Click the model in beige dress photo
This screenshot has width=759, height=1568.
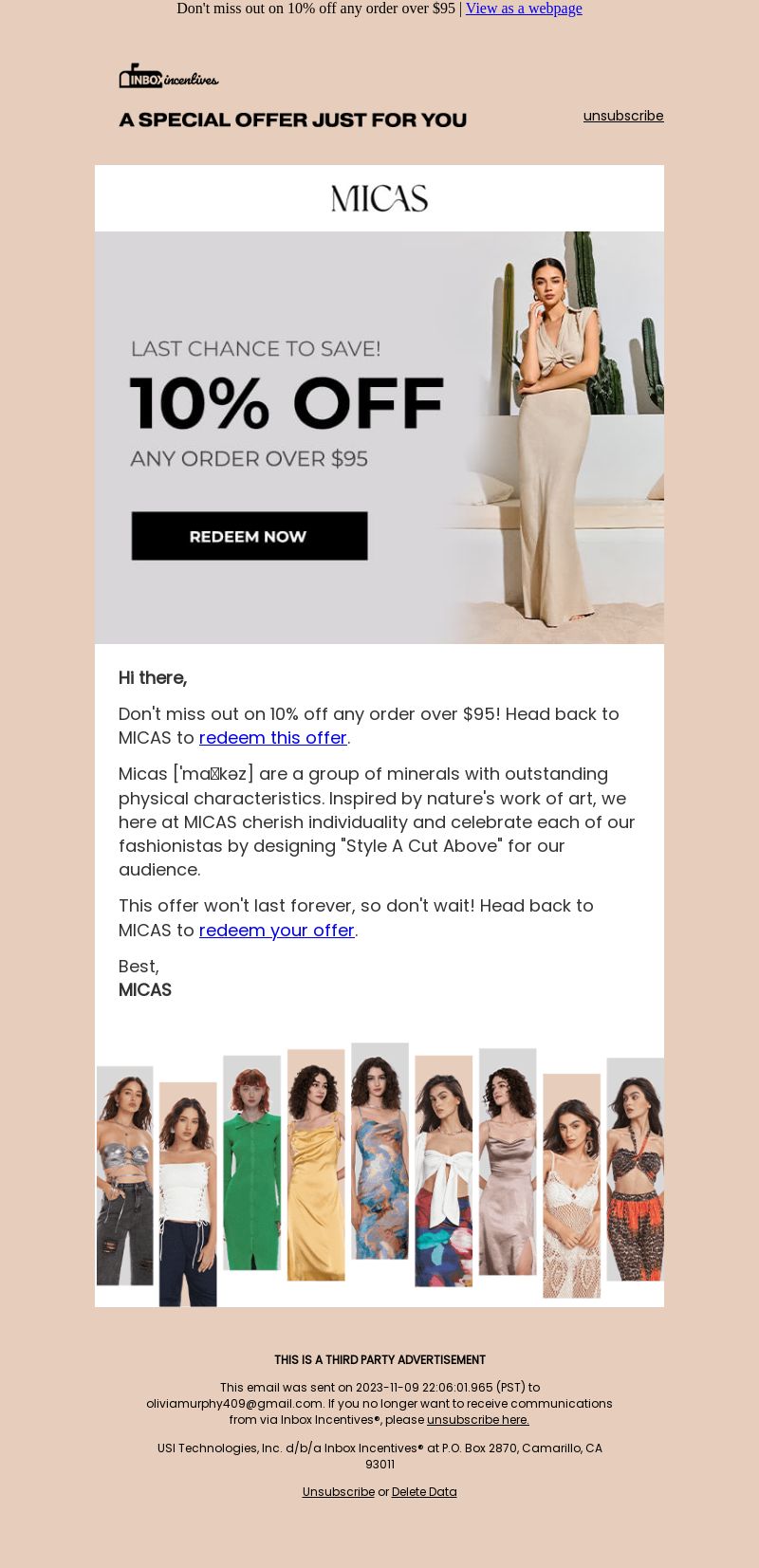(x=558, y=437)
